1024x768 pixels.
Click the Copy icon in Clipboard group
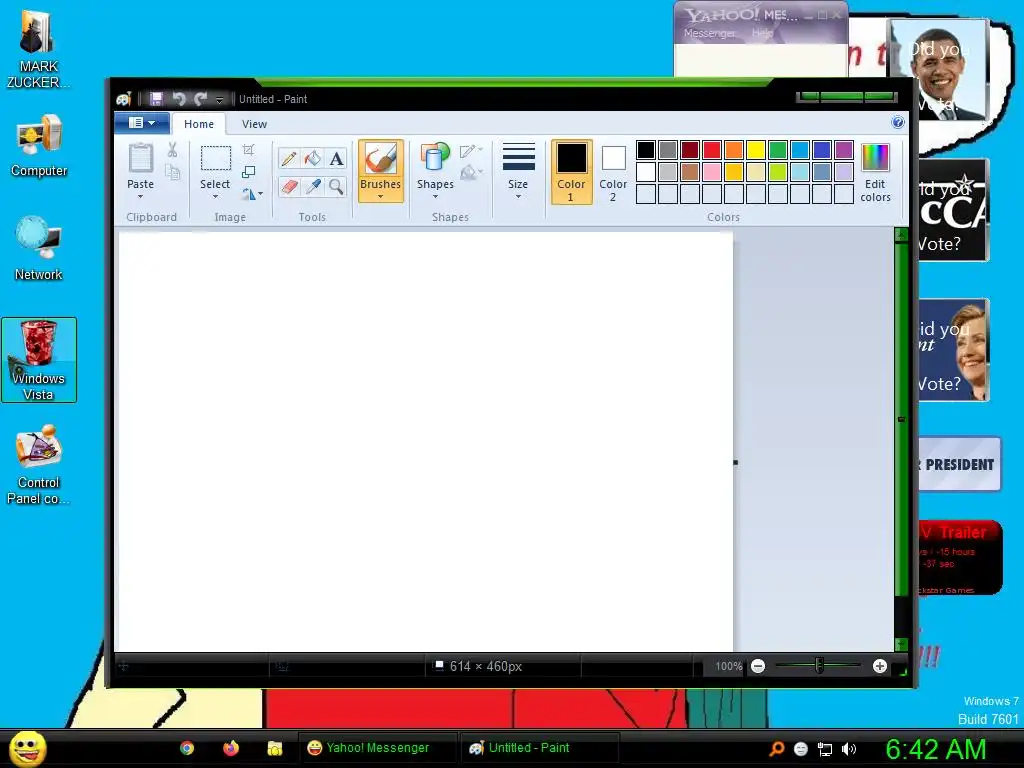(x=172, y=172)
